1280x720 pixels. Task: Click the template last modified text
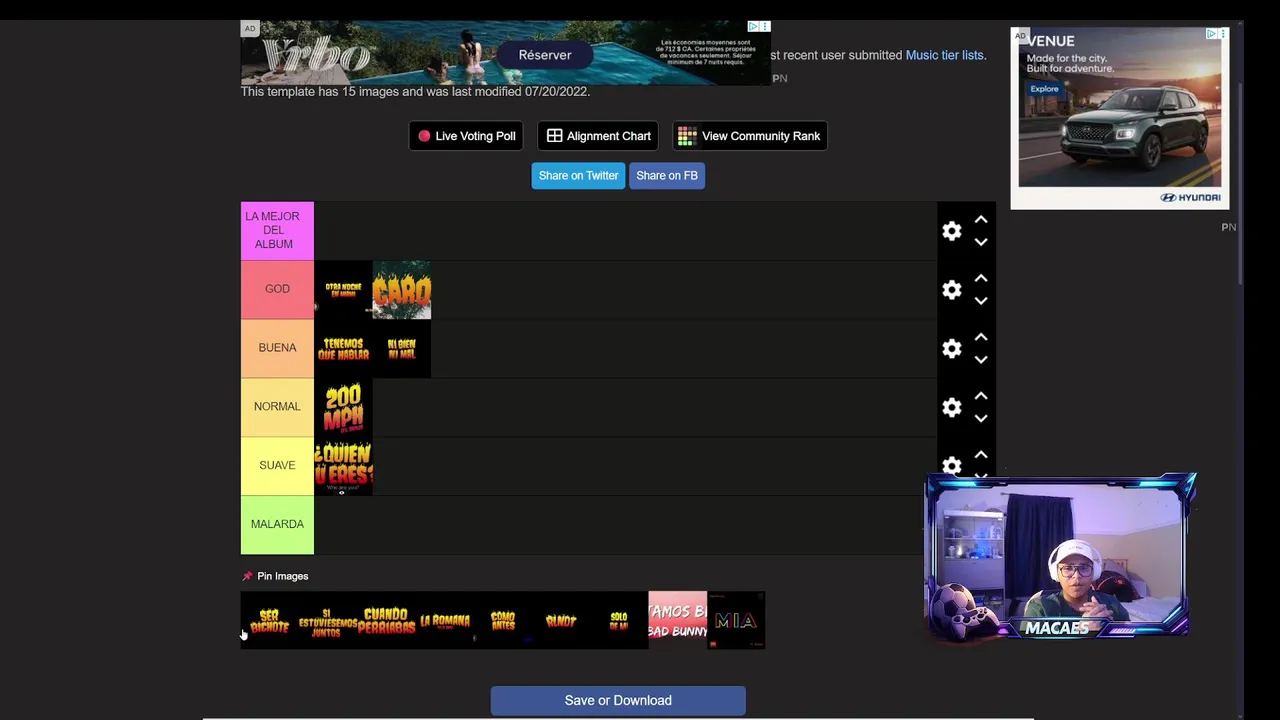415,92
